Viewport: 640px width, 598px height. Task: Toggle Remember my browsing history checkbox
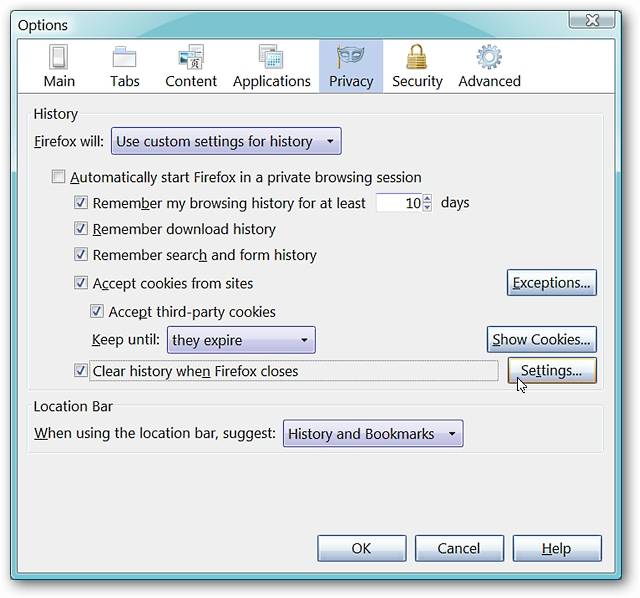[x=81, y=202]
